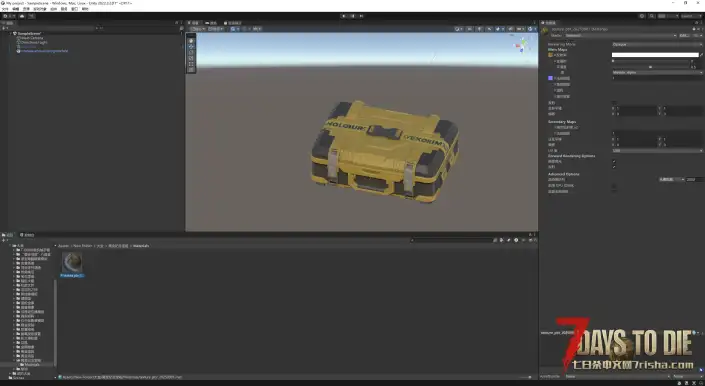
Task: Click the Step frame button in the toolbar
Action: click(361, 16)
